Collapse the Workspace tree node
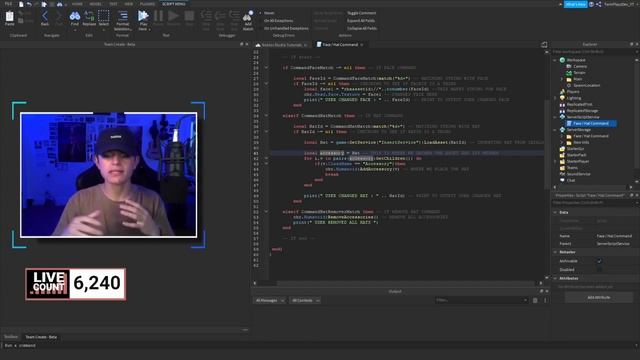This screenshot has height=360, width=640. click(555, 60)
